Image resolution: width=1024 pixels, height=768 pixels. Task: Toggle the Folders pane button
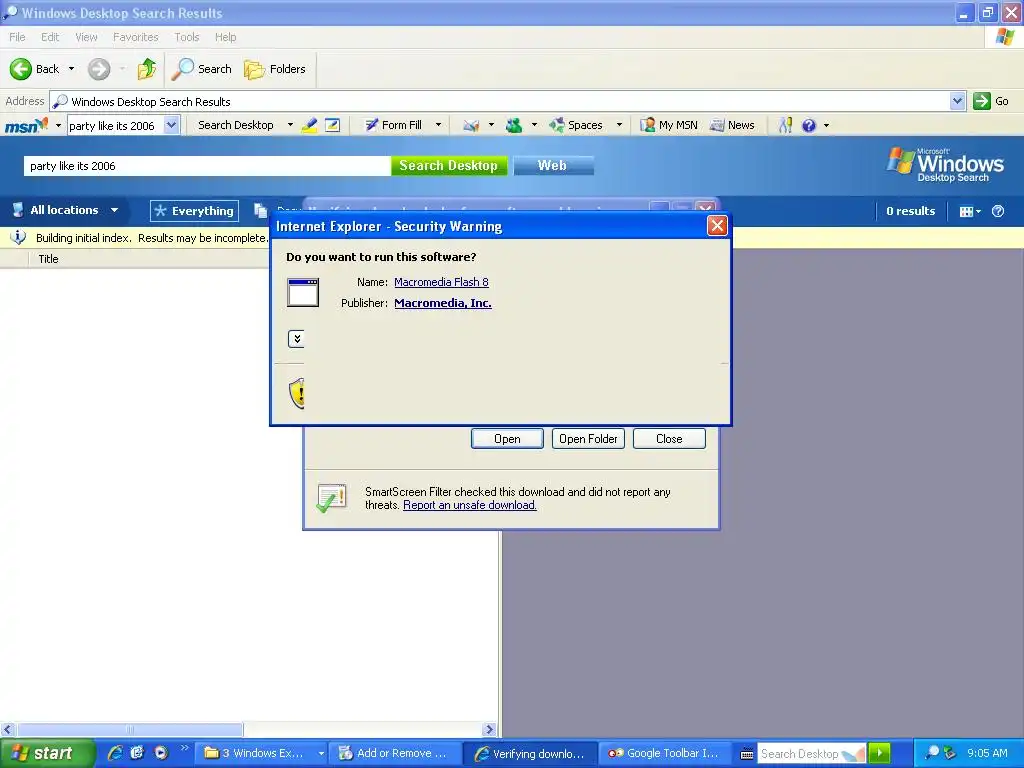(x=274, y=69)
